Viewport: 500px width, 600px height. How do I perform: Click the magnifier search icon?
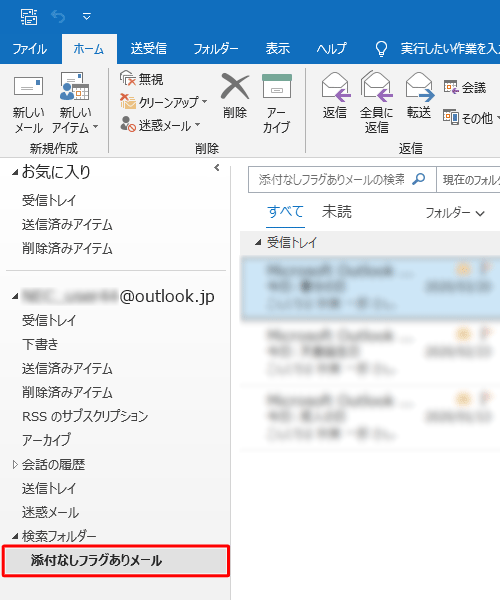419,179
